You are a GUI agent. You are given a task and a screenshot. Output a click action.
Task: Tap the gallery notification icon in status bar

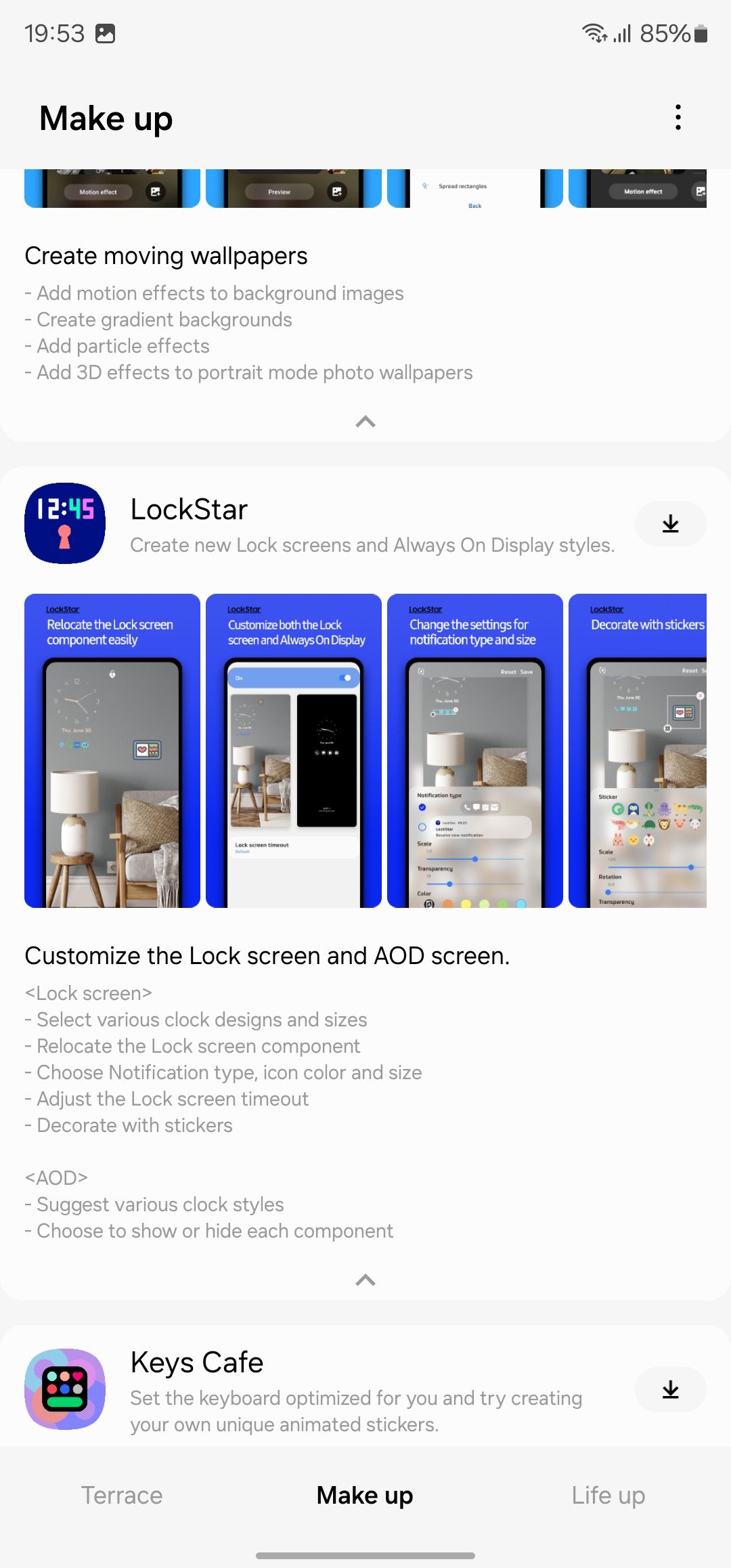tap(105, 33)
